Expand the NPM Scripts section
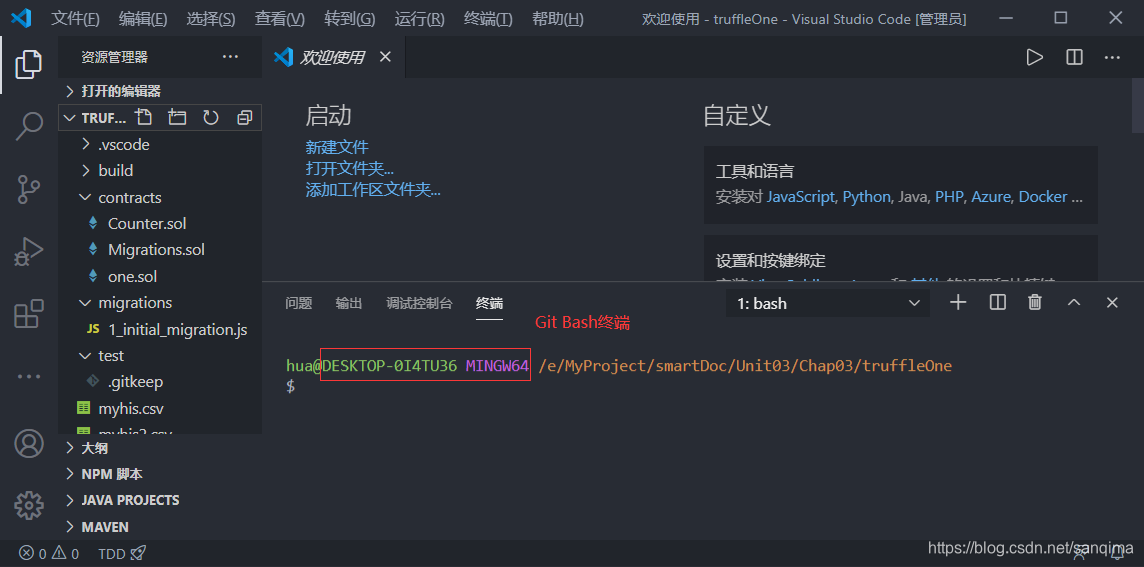The height and width of the screenshot is (567, 1144). 160,474
